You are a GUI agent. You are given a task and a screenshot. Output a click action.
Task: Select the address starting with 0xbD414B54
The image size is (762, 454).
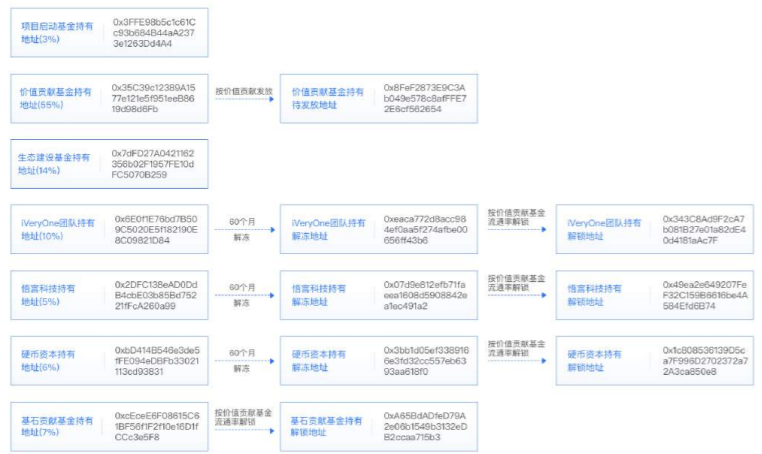(157, 361)
